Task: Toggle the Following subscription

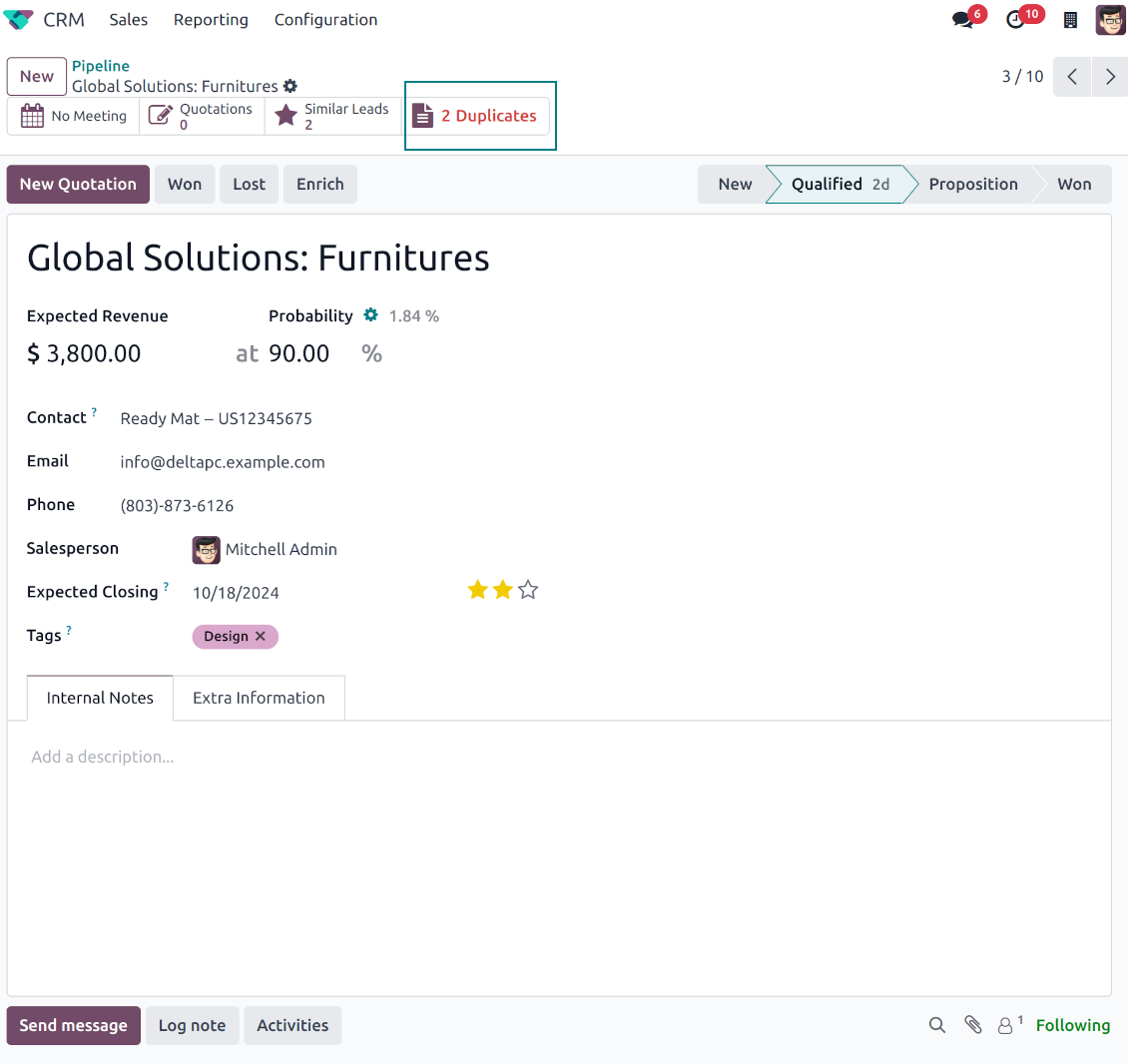Action: pos(1072,1025)
